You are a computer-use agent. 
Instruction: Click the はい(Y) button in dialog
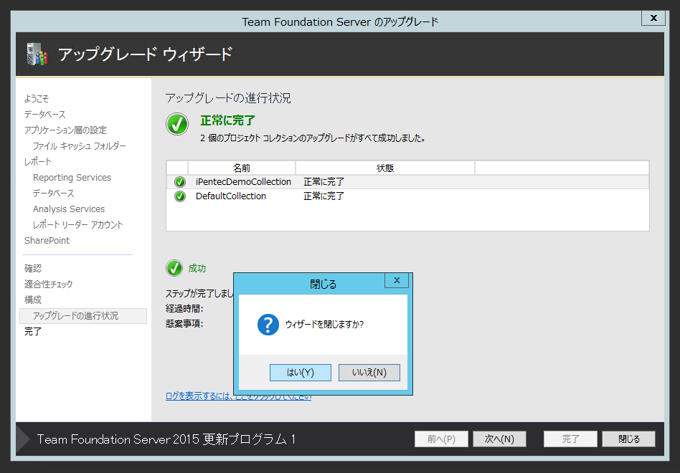(300, 372)
